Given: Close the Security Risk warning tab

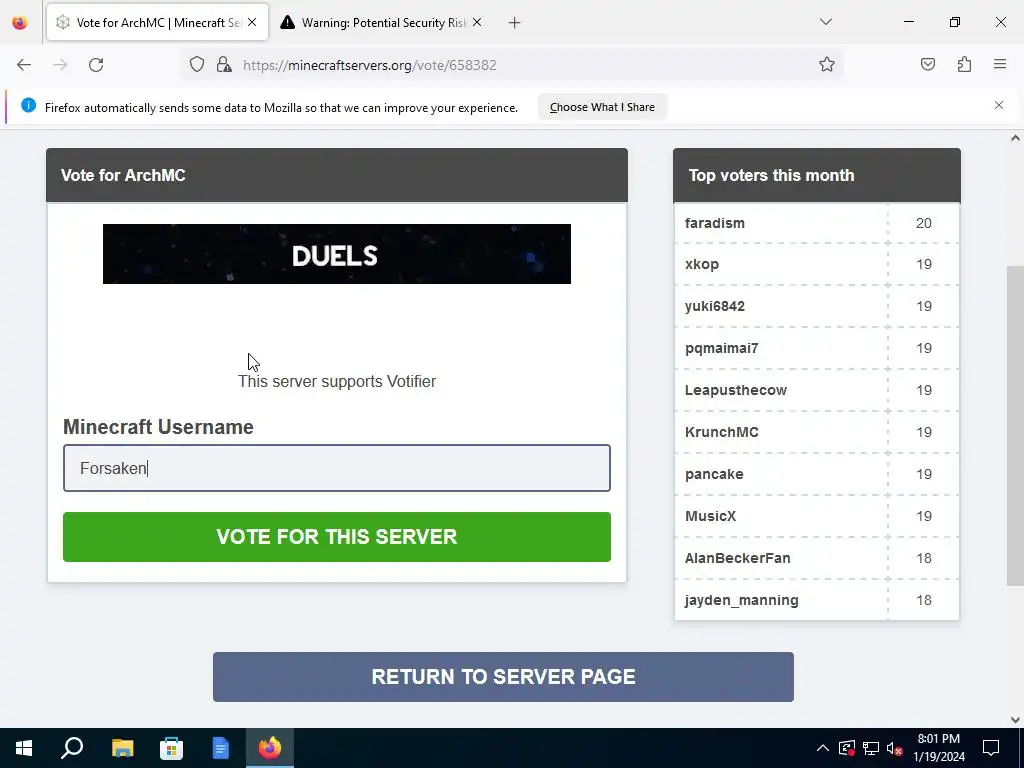Looking at the screenshot, I should click(477, 22).
